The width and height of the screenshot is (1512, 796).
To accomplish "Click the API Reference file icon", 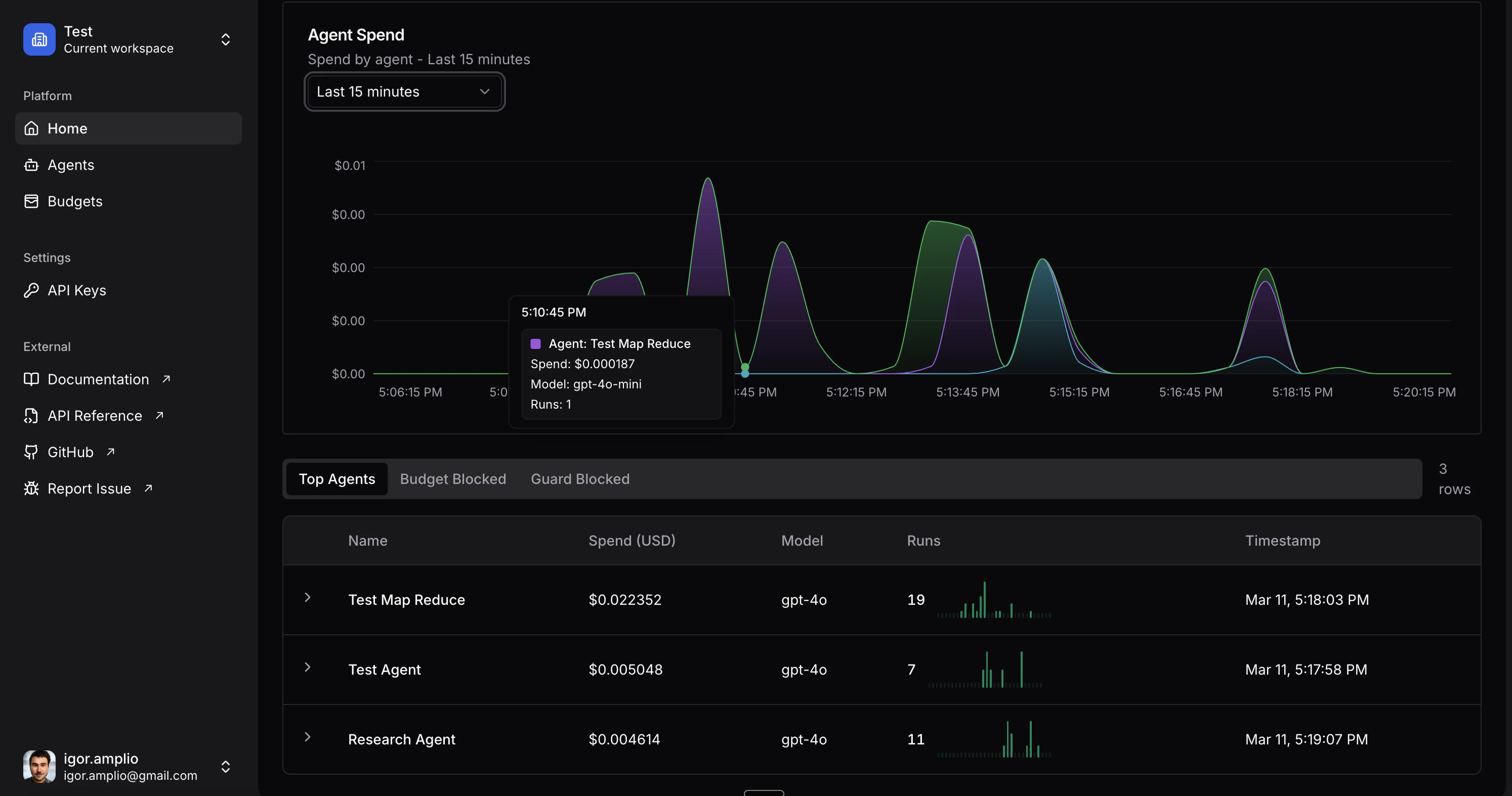I will [31, 416].
